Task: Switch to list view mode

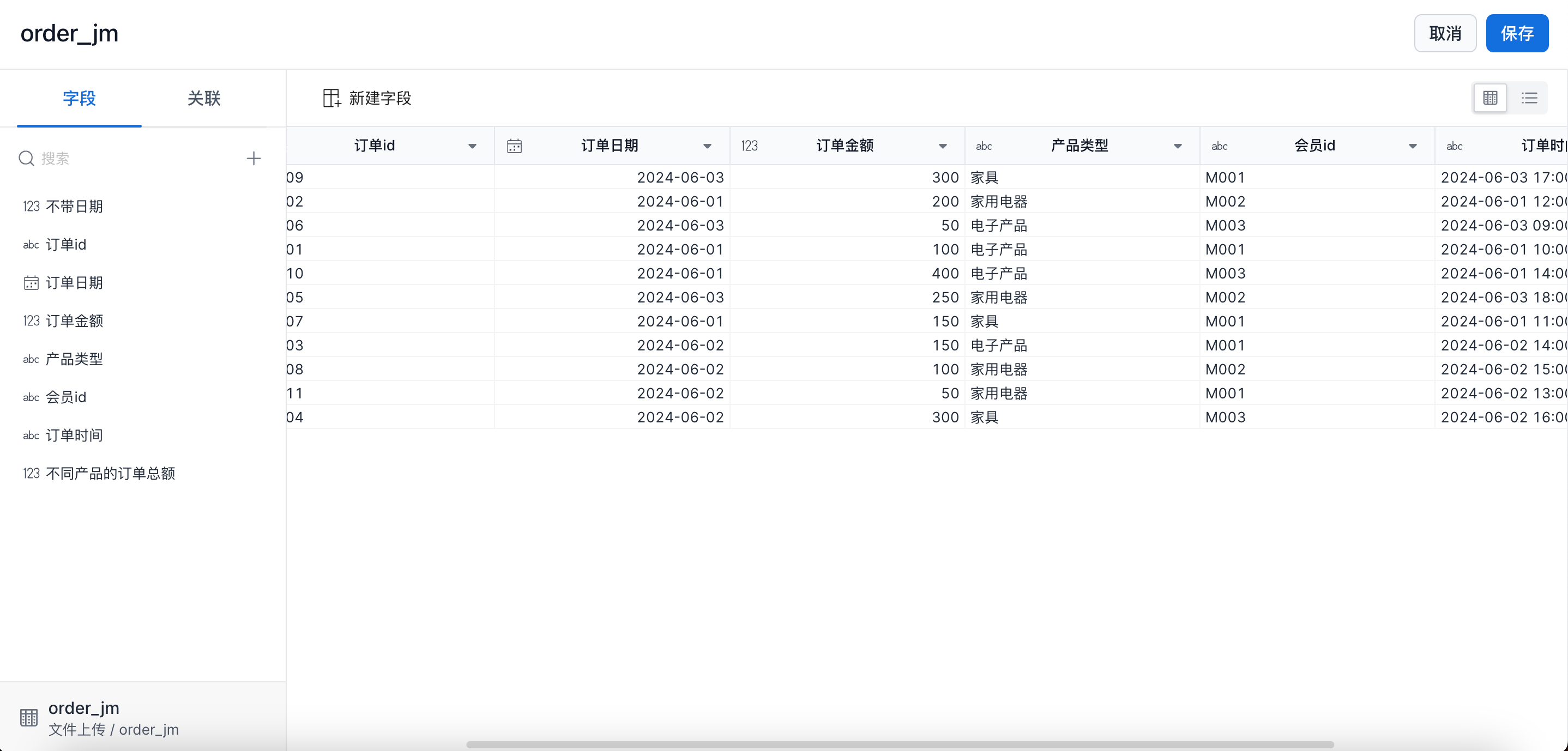Action: point(1529,98)
